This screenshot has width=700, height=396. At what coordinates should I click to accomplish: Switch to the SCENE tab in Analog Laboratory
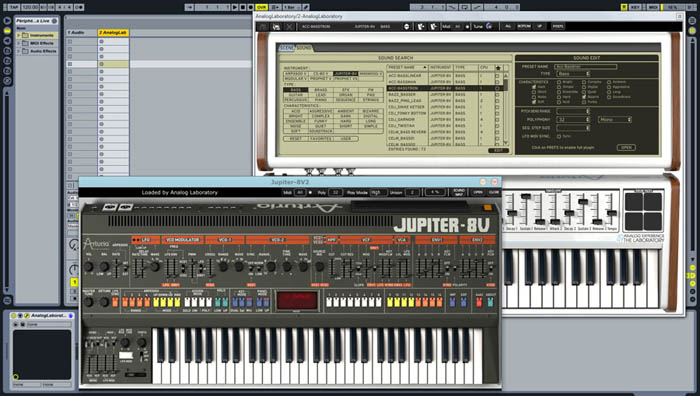(287, 48)
